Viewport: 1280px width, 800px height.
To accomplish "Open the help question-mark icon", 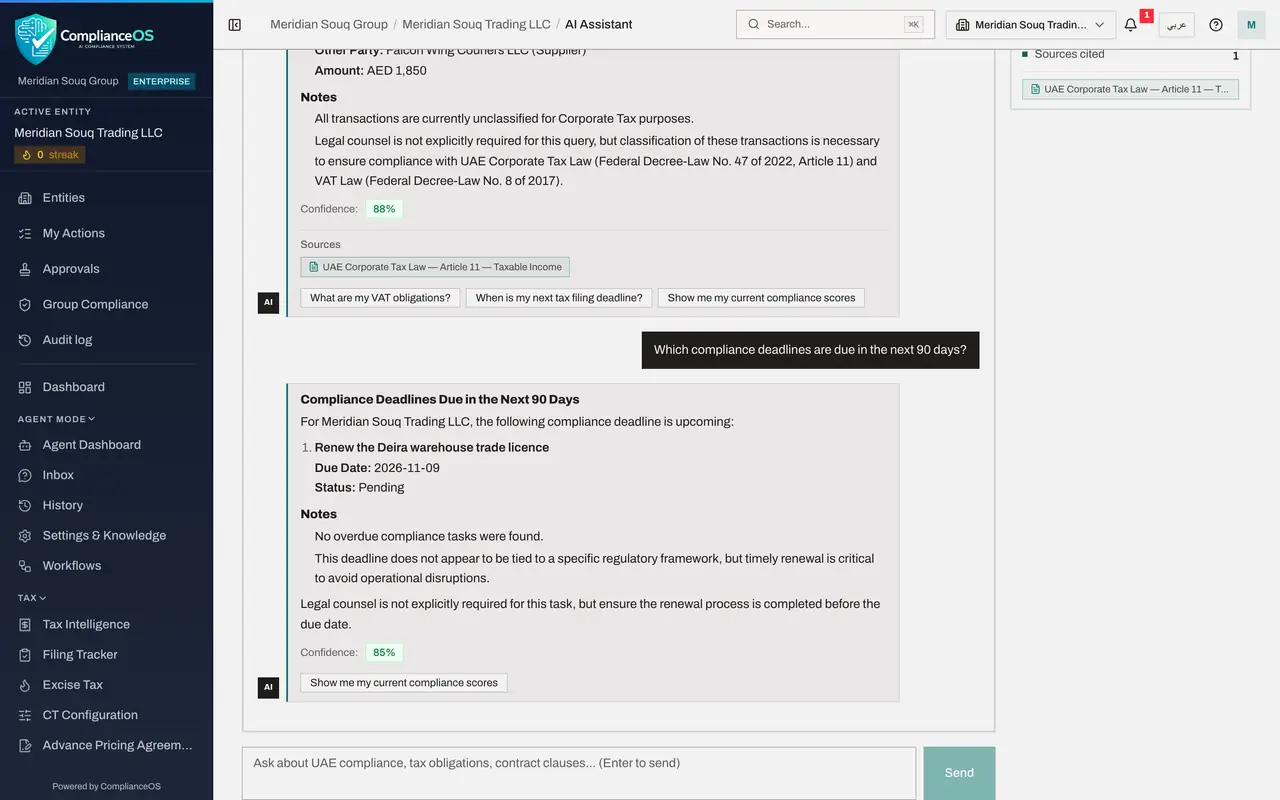I will click(x=1216, y=25).
